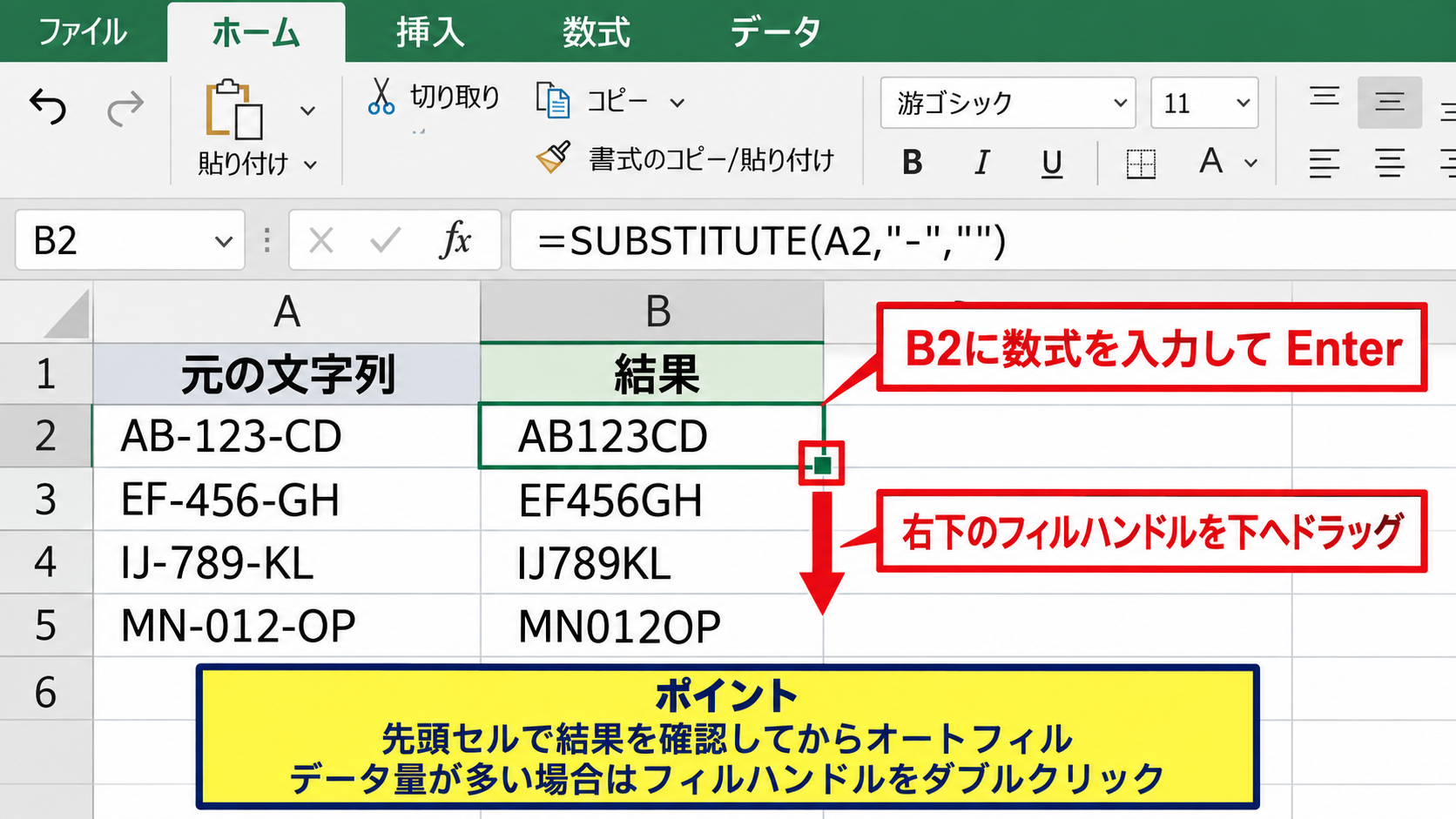Center text horizontally in lower alignment row
The image size is (1456, 819).
[1390, 163]
